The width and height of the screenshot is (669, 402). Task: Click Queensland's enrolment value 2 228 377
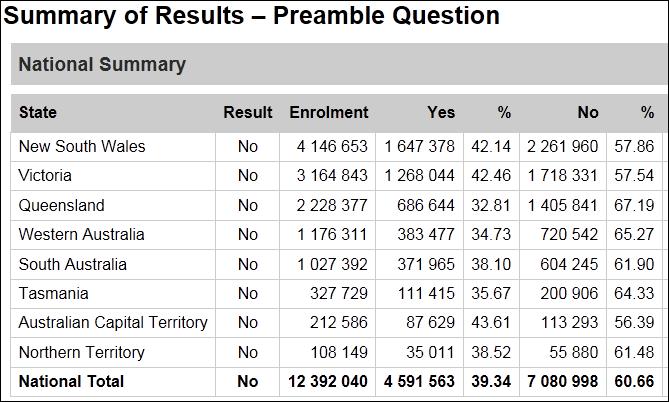pyautogui.click(x=332, y=205)
